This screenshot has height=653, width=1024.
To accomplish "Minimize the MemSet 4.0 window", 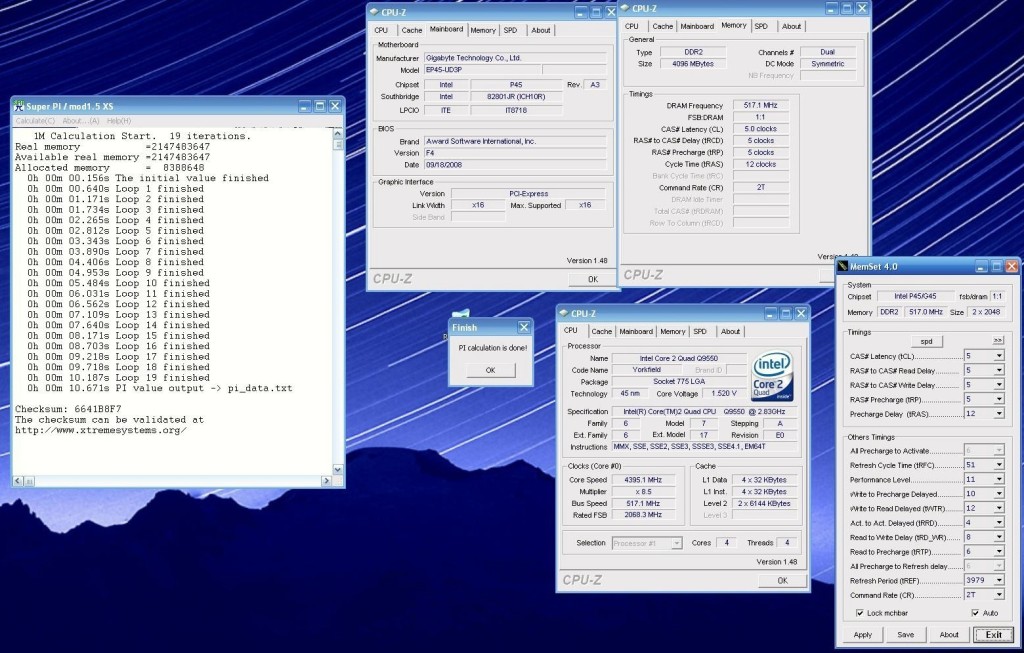I will coord(981,266).
